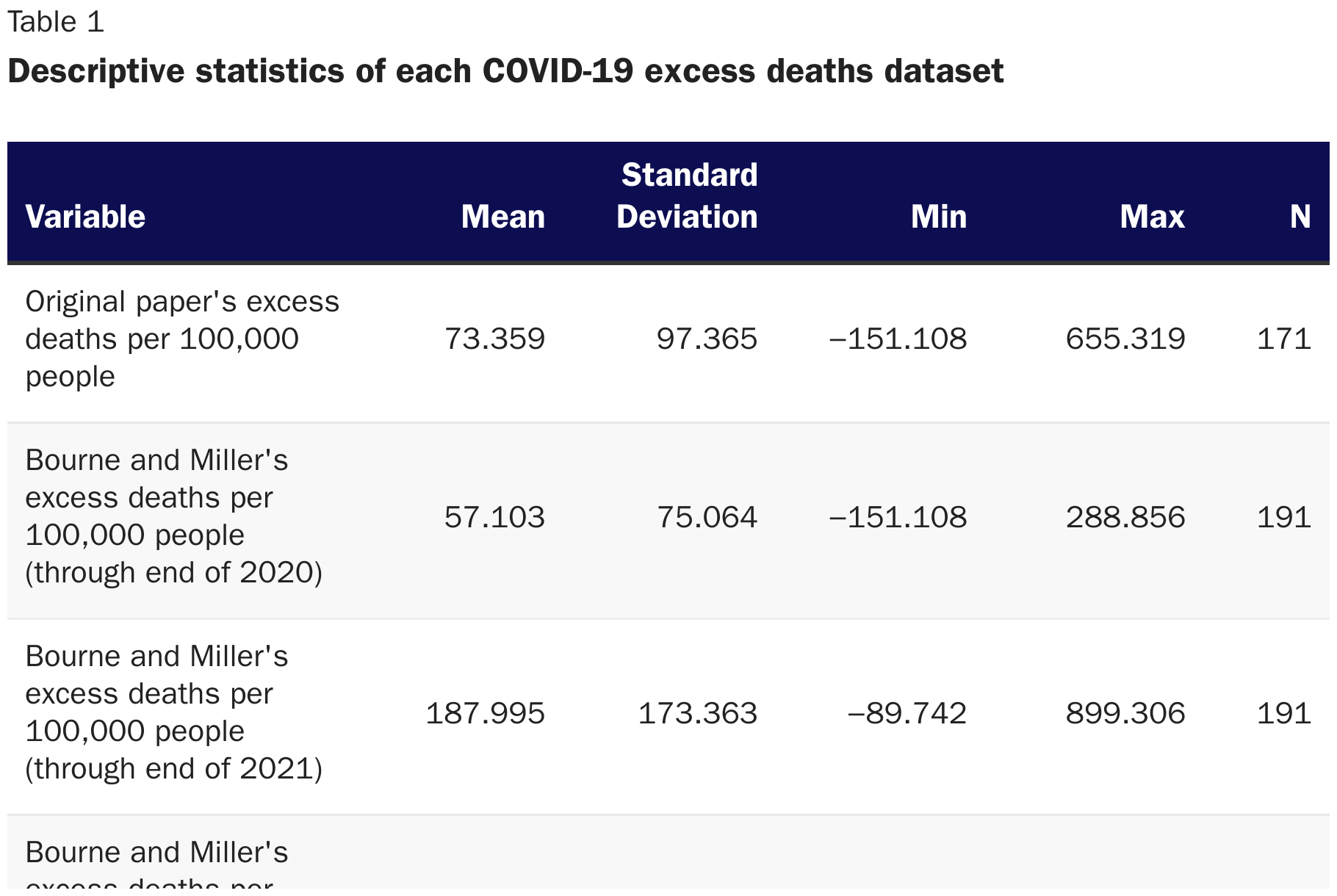Click the Max column header
Screen dimensions: 1337x896
[1152, 217]
